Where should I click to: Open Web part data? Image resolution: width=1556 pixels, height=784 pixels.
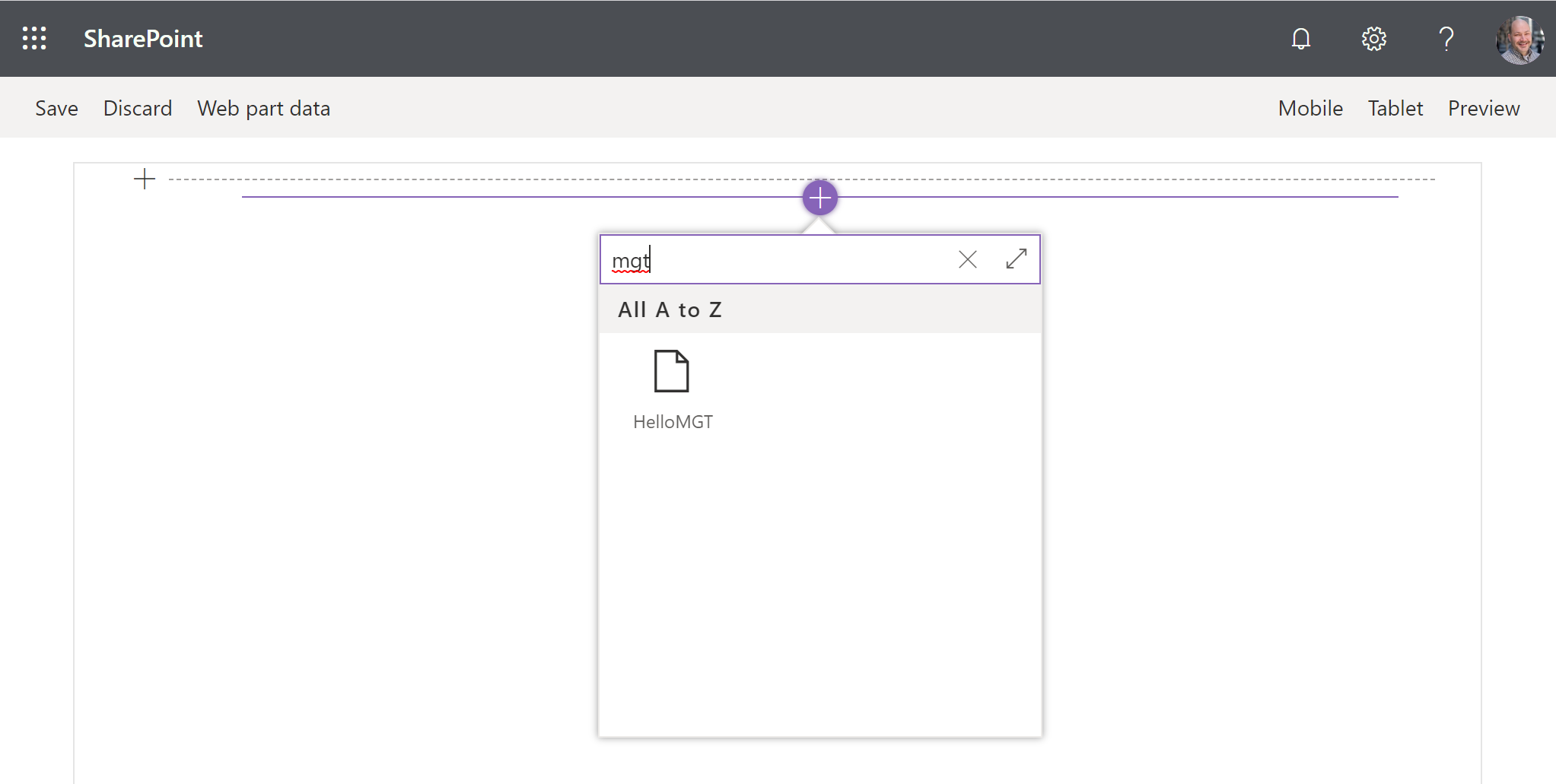[x=263, y=108]
